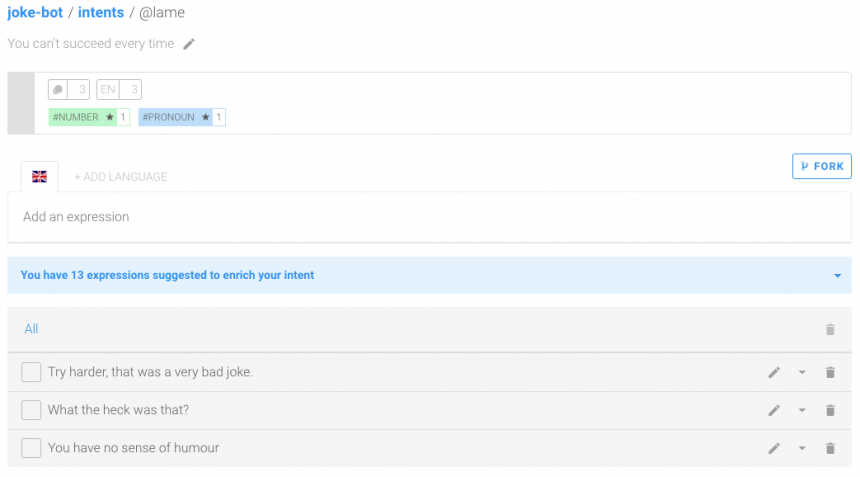Delete all expressions with header trash icon
The image size is (860, 477).
830,329
